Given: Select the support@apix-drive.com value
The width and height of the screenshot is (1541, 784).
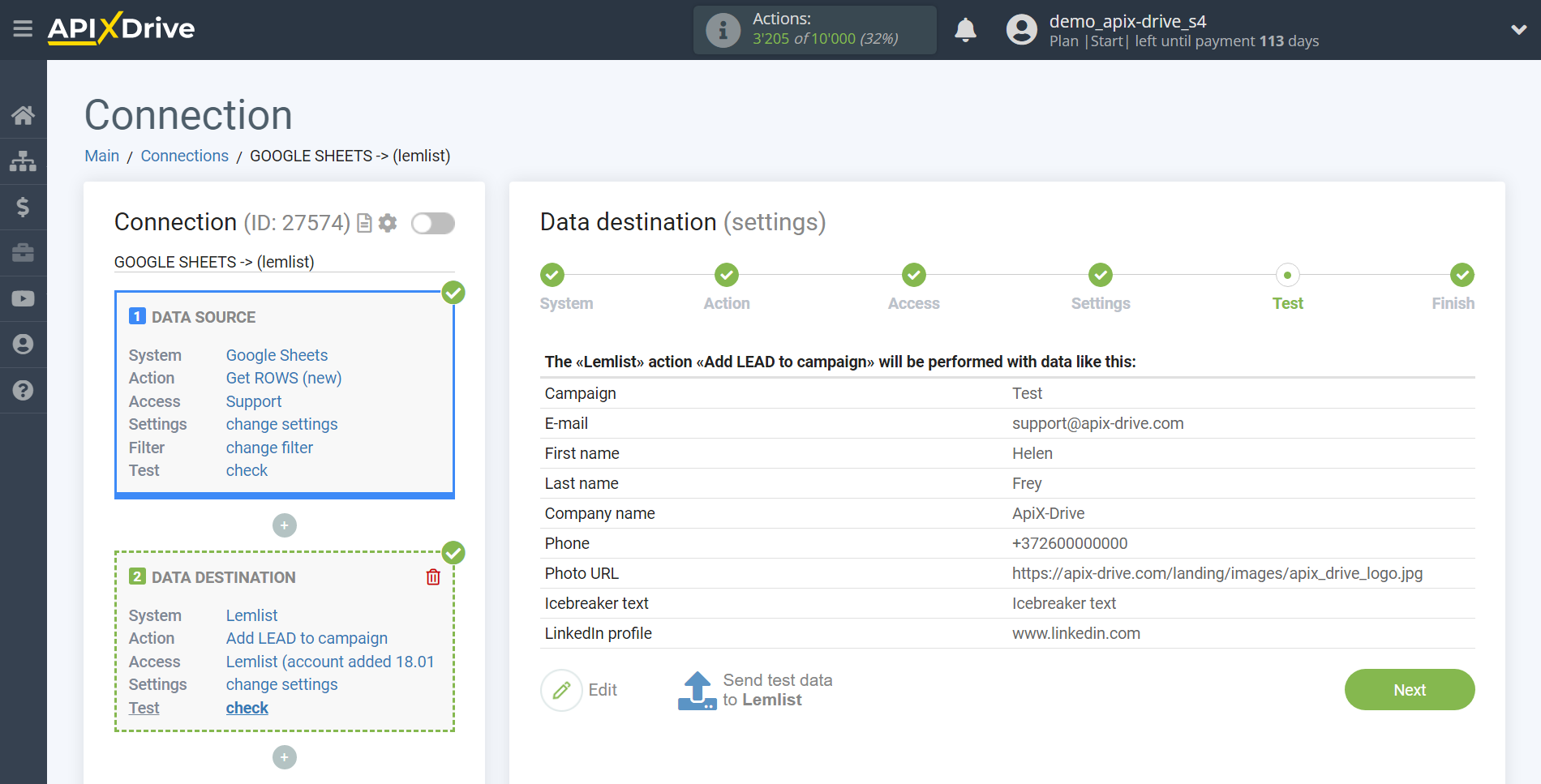Looking at the screenshot, I should click(x=1097, y=423).
